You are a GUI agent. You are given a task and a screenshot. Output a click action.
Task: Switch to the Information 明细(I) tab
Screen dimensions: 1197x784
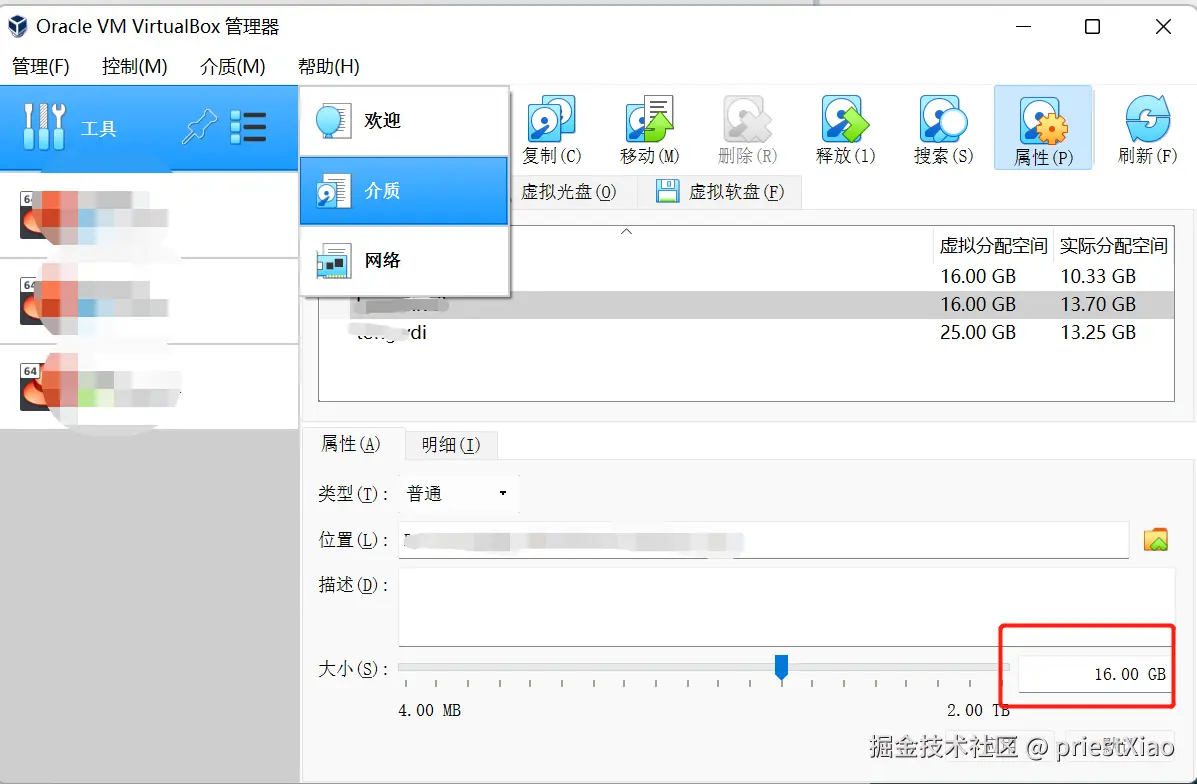pos(451,444)
